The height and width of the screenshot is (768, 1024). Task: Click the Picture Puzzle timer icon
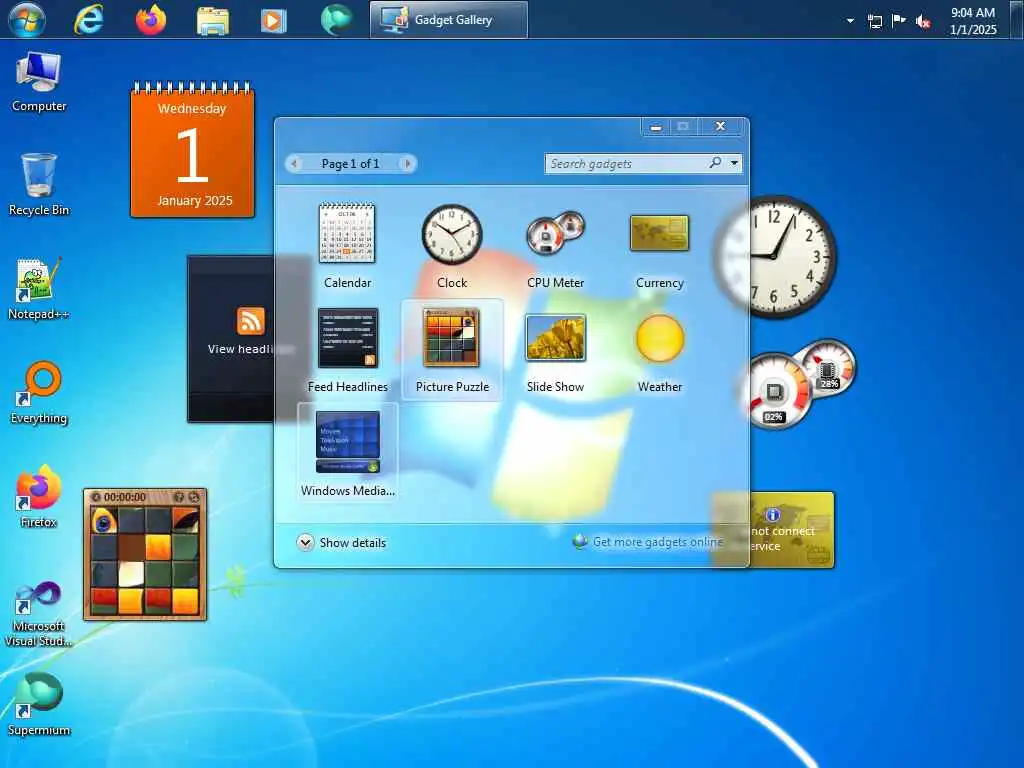tap(96, 497)
